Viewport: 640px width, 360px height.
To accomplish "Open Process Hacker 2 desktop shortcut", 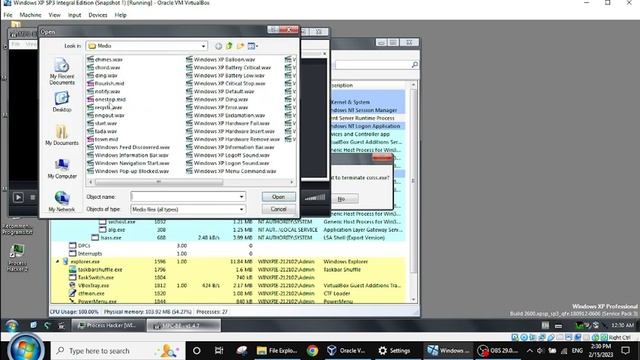I will coord(17,258).
